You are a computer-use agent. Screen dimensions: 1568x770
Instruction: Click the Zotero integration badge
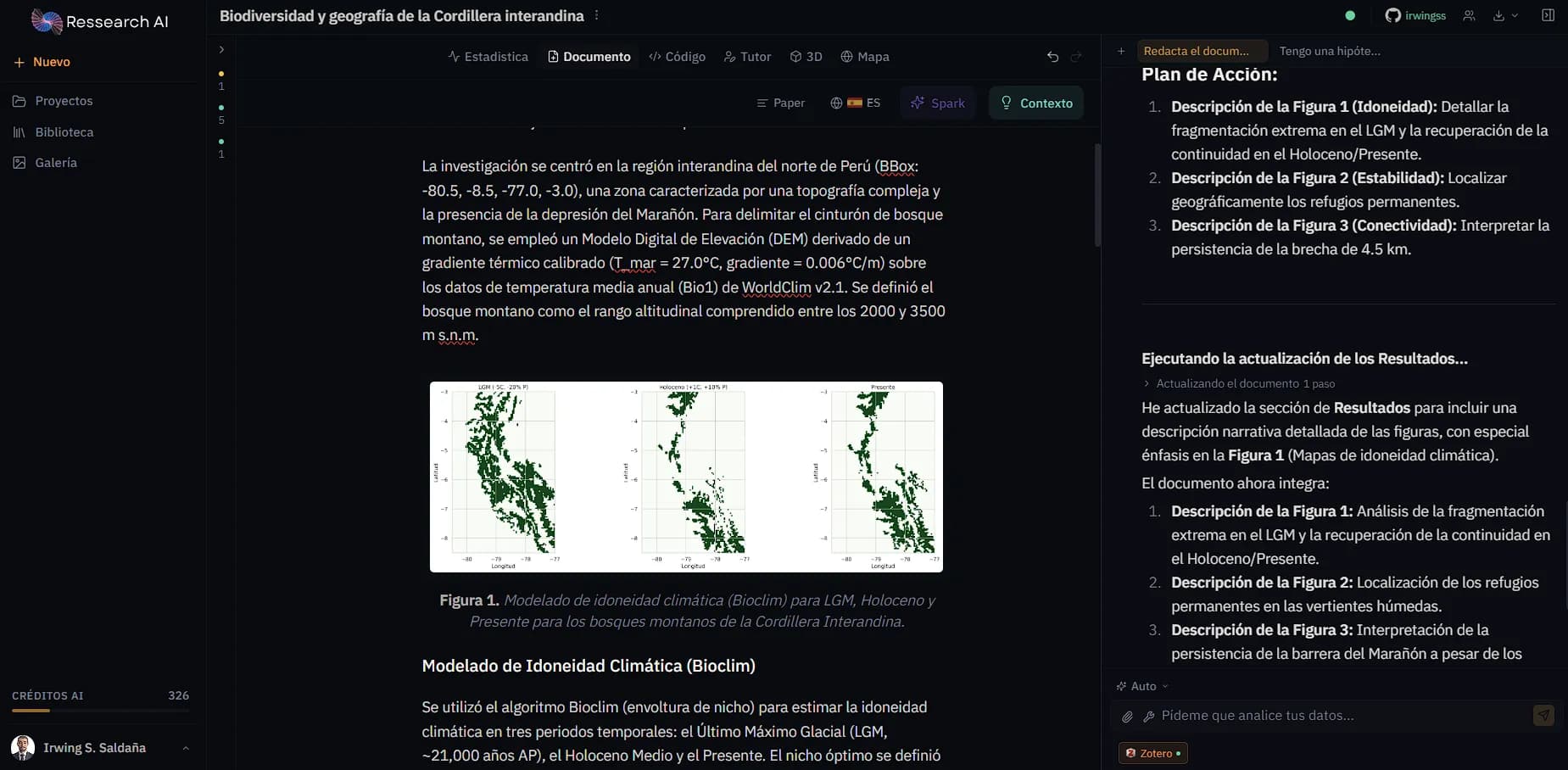pos(1153,753)
